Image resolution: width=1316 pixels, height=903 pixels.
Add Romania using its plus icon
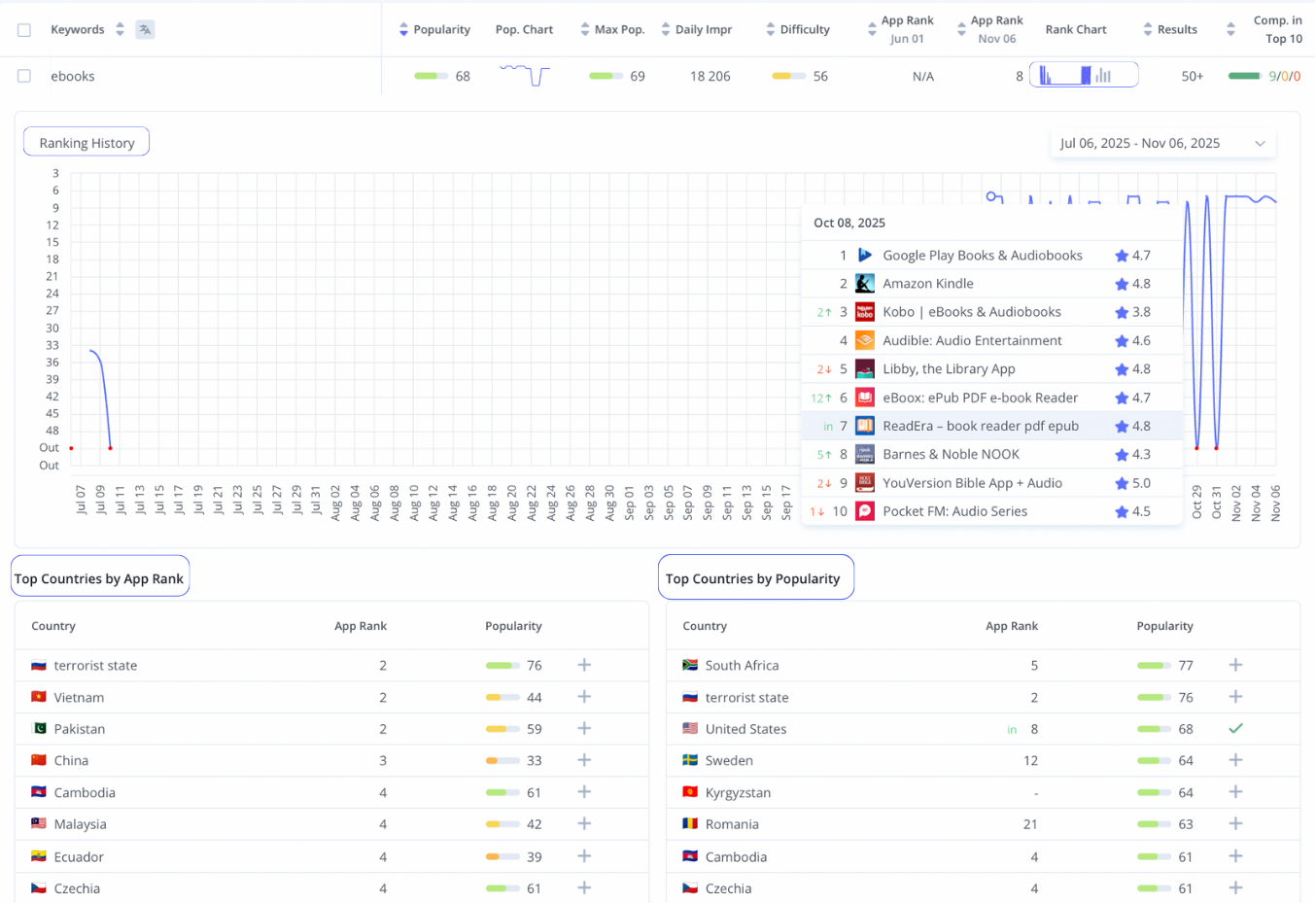(x=1235, y=823)
